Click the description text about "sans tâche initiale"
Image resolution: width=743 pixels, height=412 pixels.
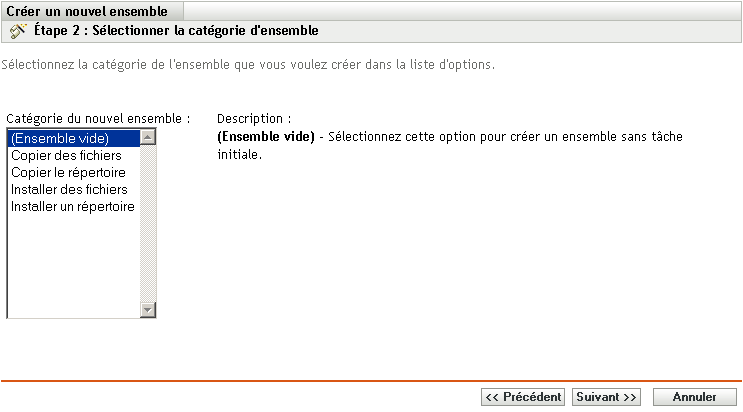point(500,136)
